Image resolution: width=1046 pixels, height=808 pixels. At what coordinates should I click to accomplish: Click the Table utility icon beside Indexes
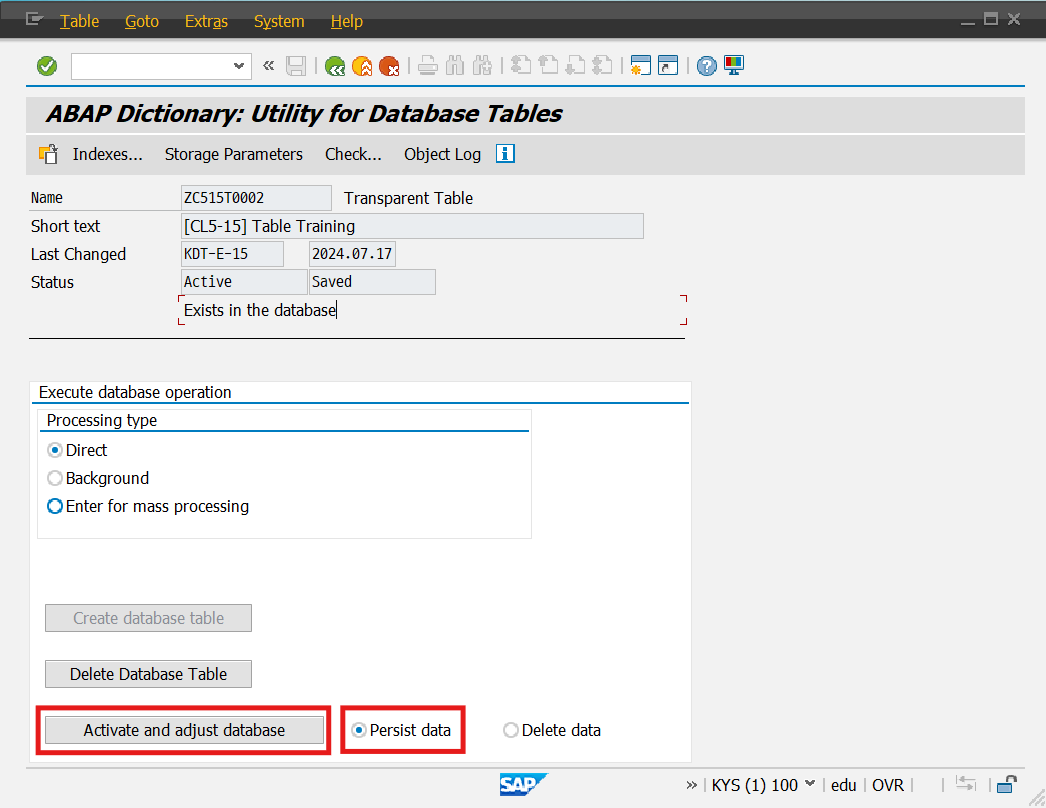pyautogui.click(x=48, y=154)
